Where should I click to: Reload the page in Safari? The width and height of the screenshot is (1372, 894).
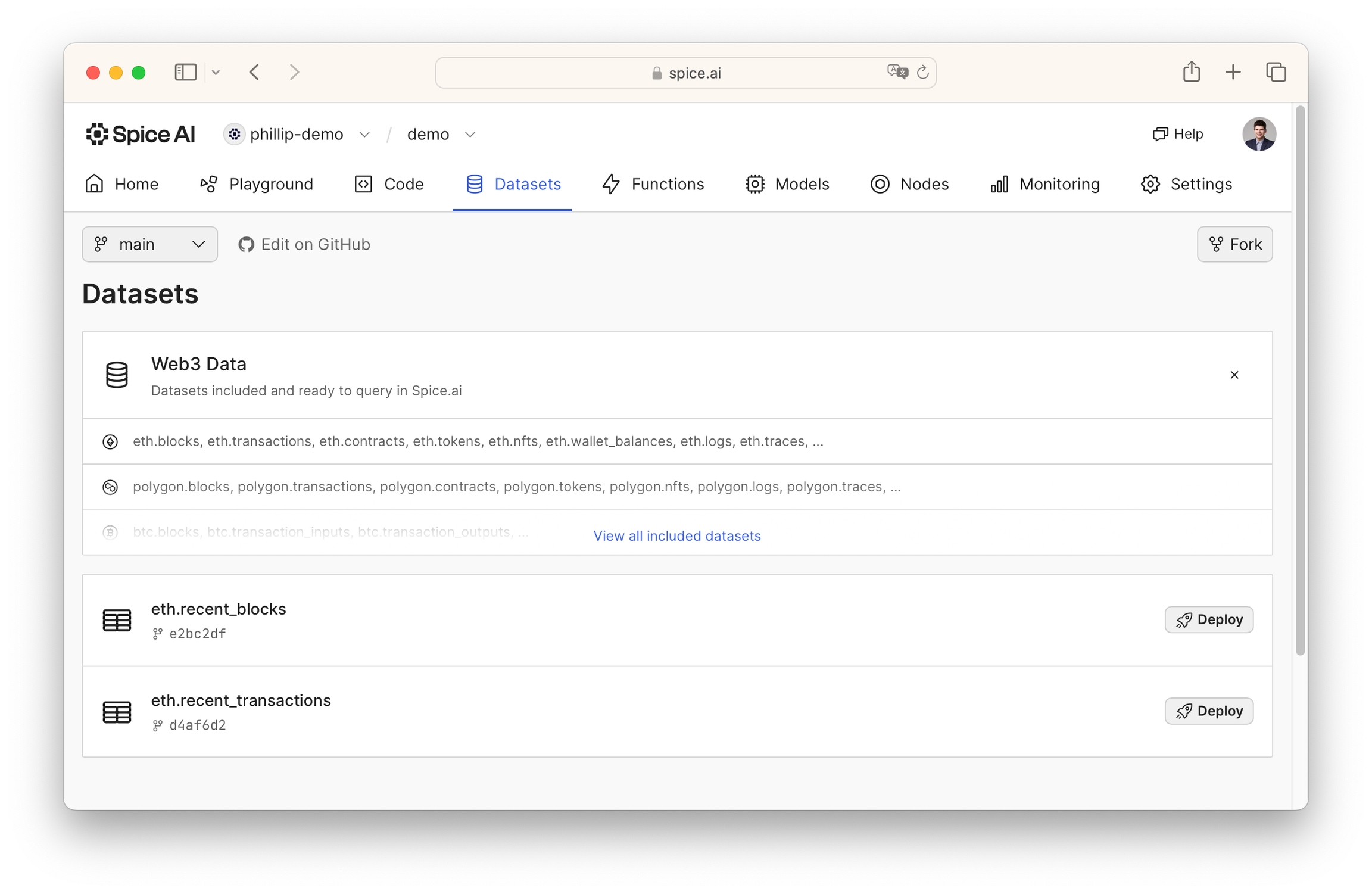point(923,72)
